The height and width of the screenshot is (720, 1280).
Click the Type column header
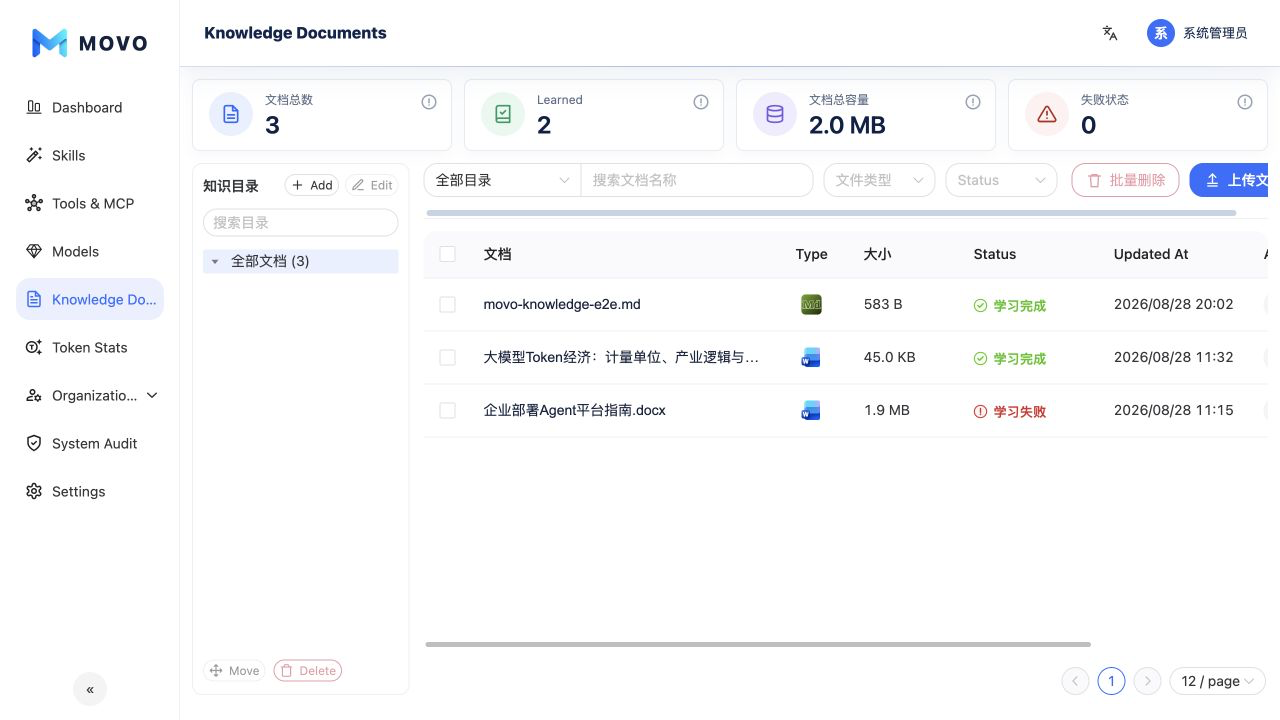[x=811, y=254]
